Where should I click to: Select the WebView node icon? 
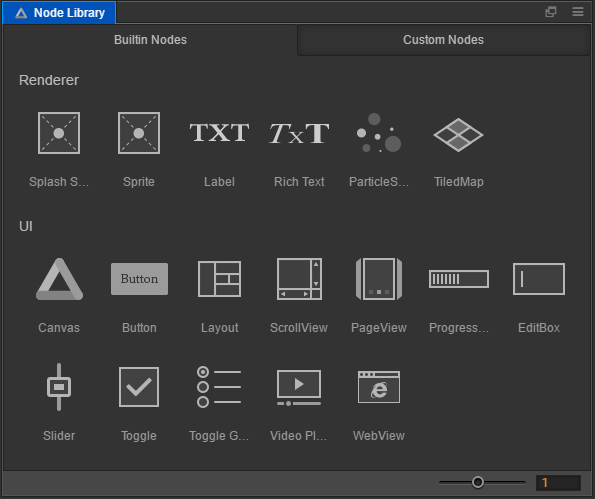379,387
